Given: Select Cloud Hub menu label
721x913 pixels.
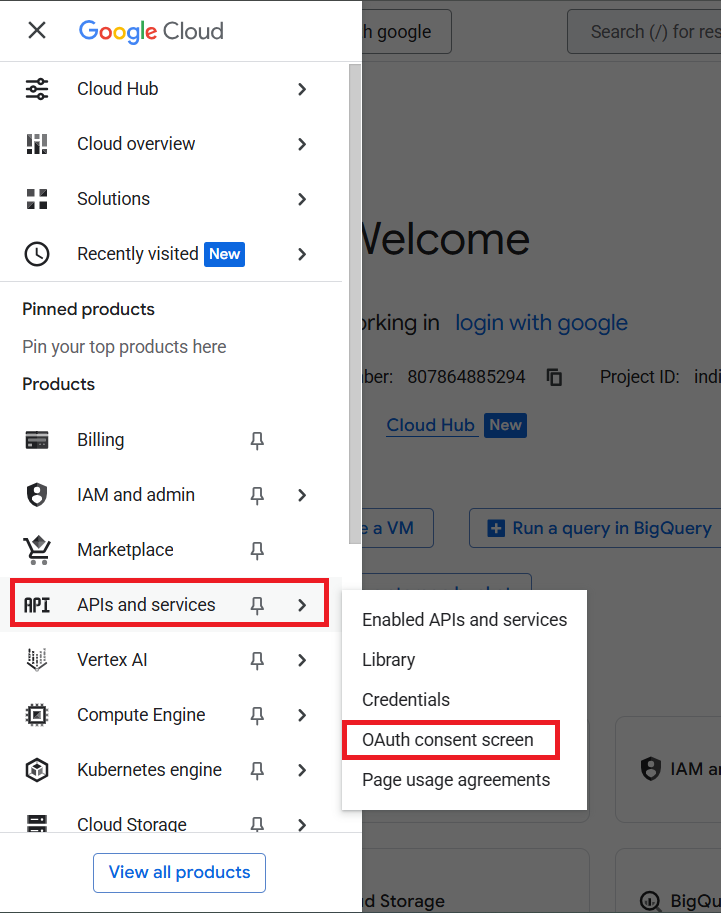Looking at the screenshot, I should coord(118,89).
